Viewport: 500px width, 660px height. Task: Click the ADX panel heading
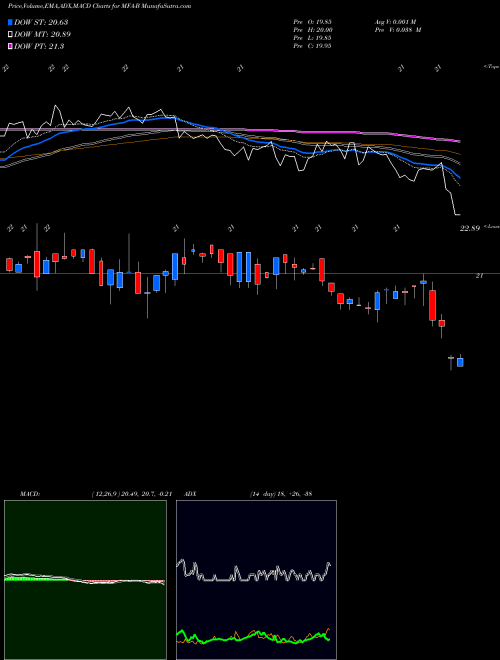tap(190, 494)
